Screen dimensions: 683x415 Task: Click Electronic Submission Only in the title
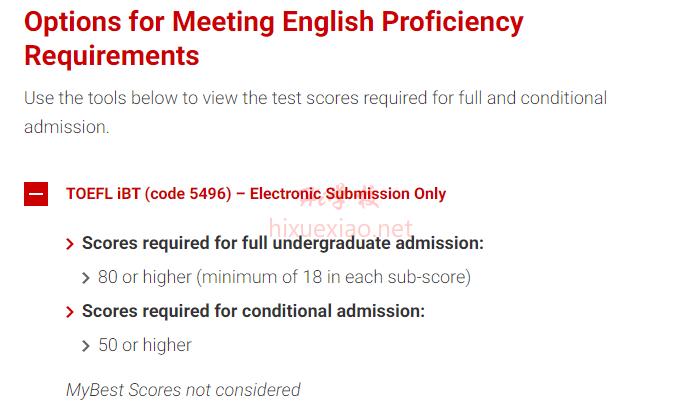coord(348,193)
